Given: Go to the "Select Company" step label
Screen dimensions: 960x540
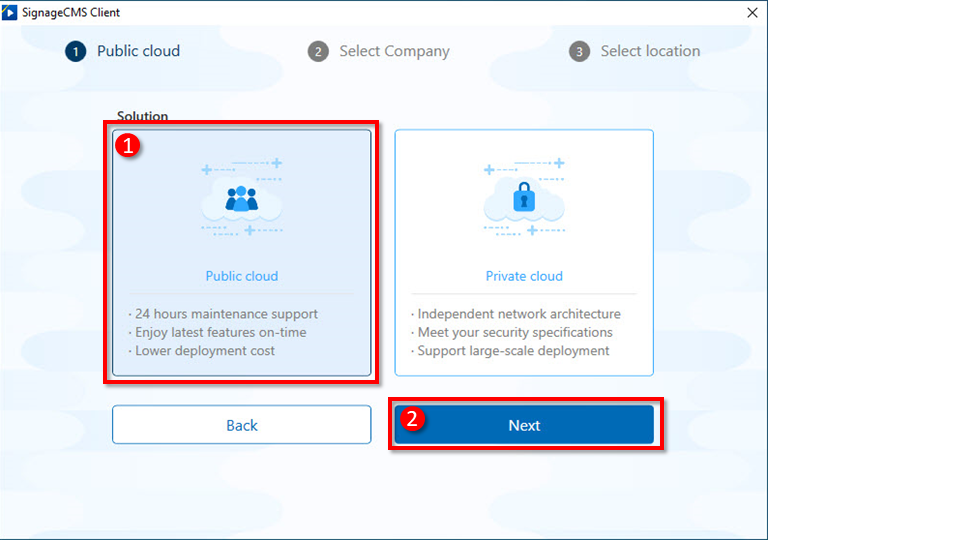Looking at the screenshot, I should click(x=394, y=51).
